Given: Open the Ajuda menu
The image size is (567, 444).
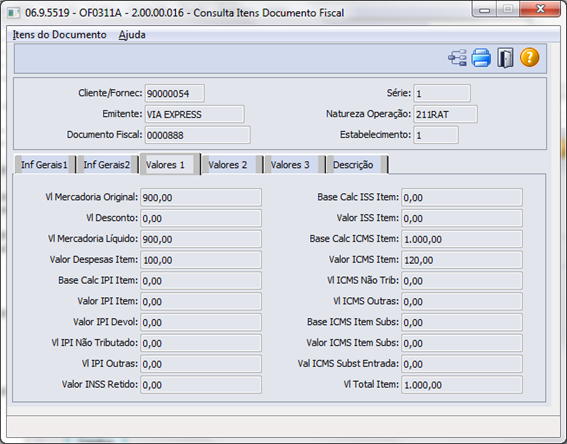Looking at the screenshot, I should point(132,35).
